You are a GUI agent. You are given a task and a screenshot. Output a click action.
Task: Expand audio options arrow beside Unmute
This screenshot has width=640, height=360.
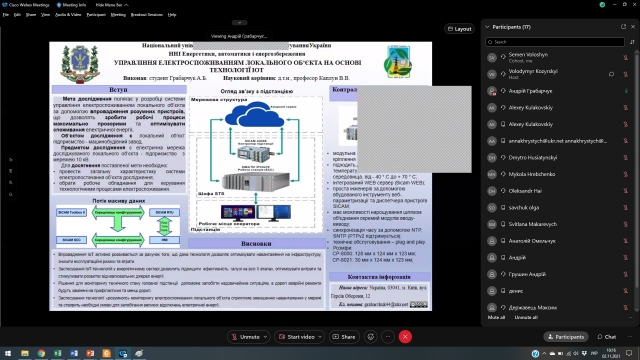pos(265,337)
